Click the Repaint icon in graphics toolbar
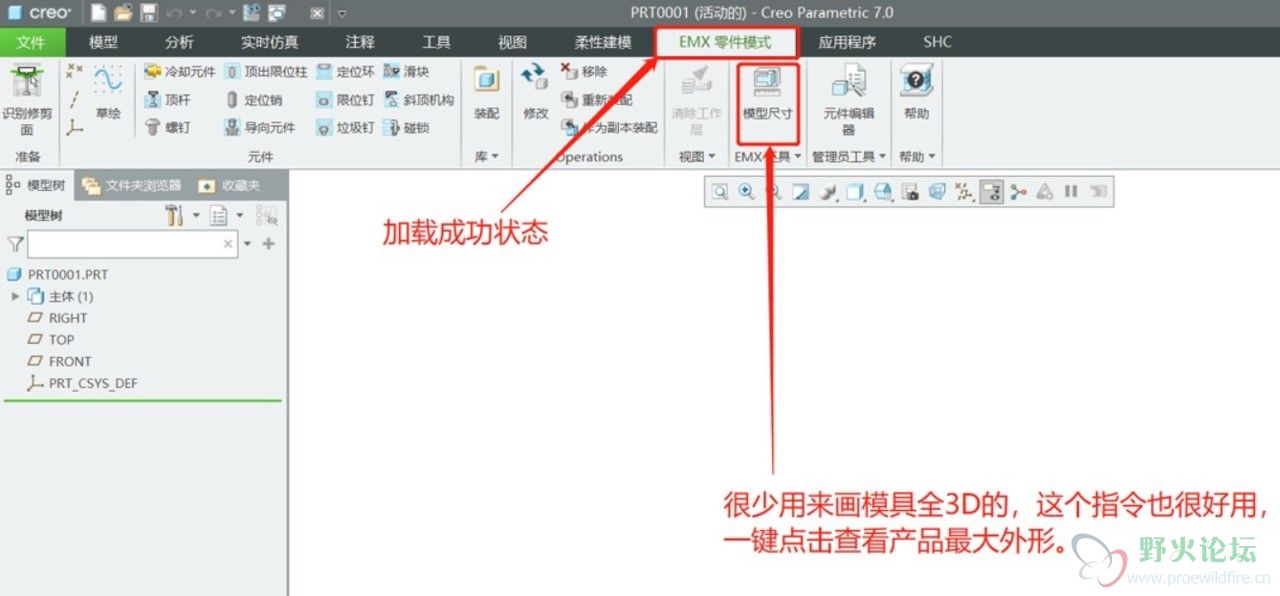Viewport: 1280px width, 596px height. [800, 192]
